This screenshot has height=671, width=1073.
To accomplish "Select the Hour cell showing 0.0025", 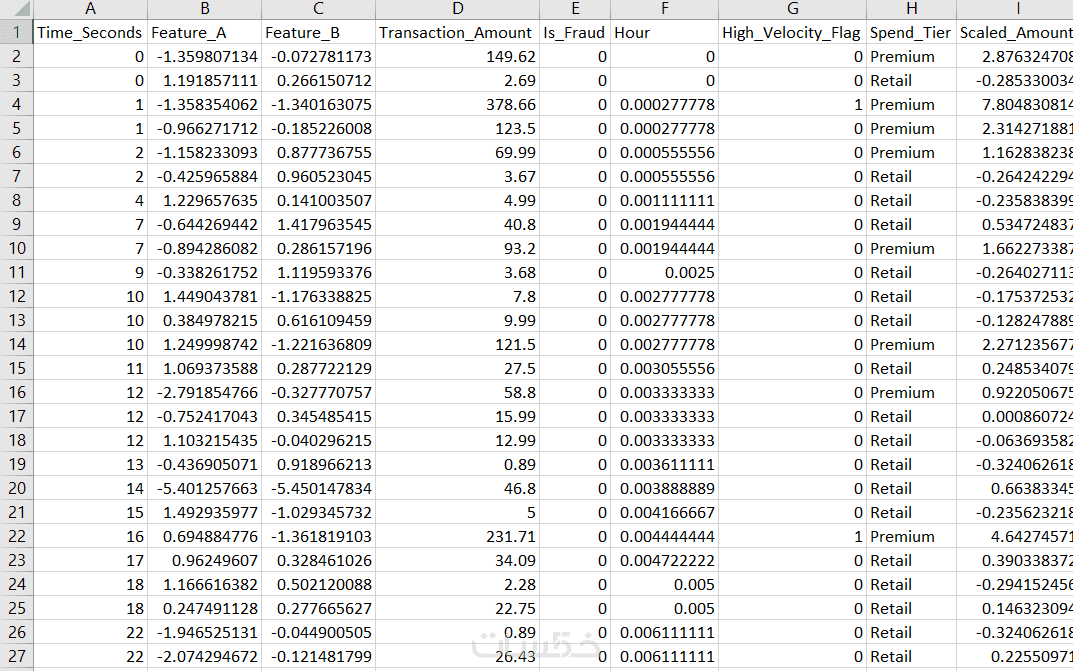I will click(664, 272).
